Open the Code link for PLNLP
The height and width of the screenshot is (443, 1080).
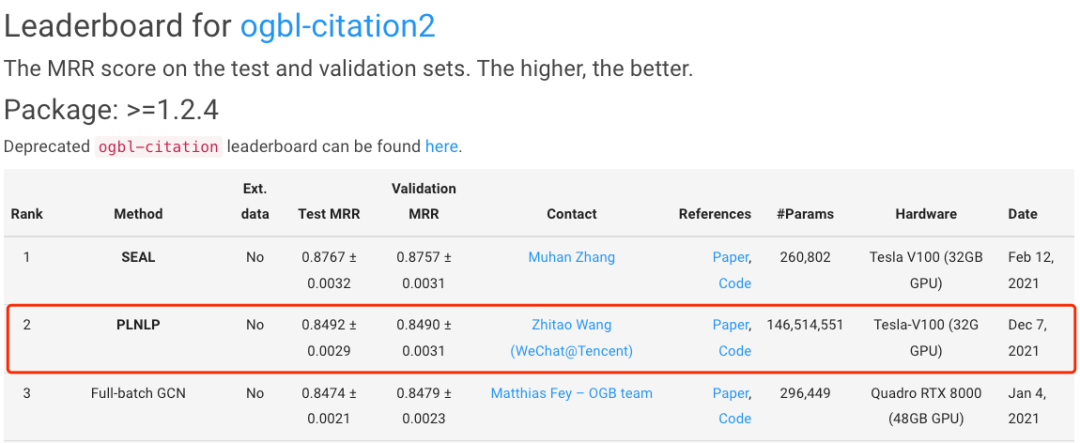735,351
